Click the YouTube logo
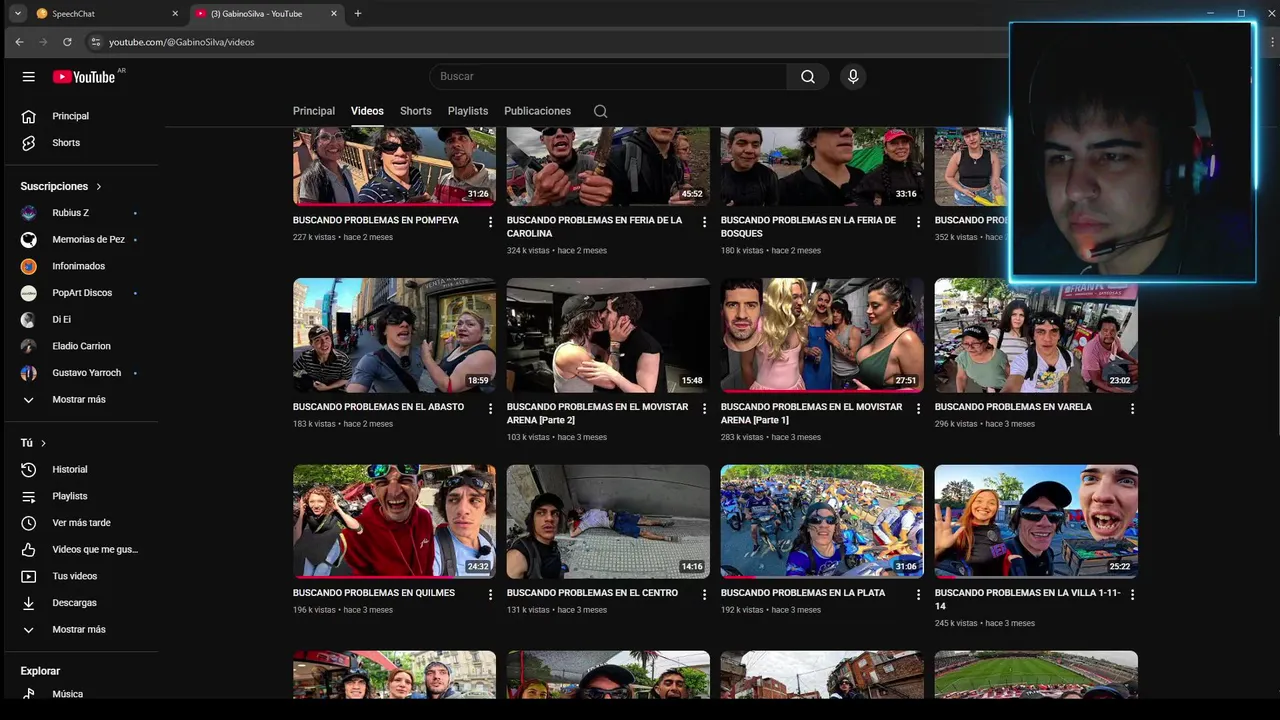 (84, 77)
